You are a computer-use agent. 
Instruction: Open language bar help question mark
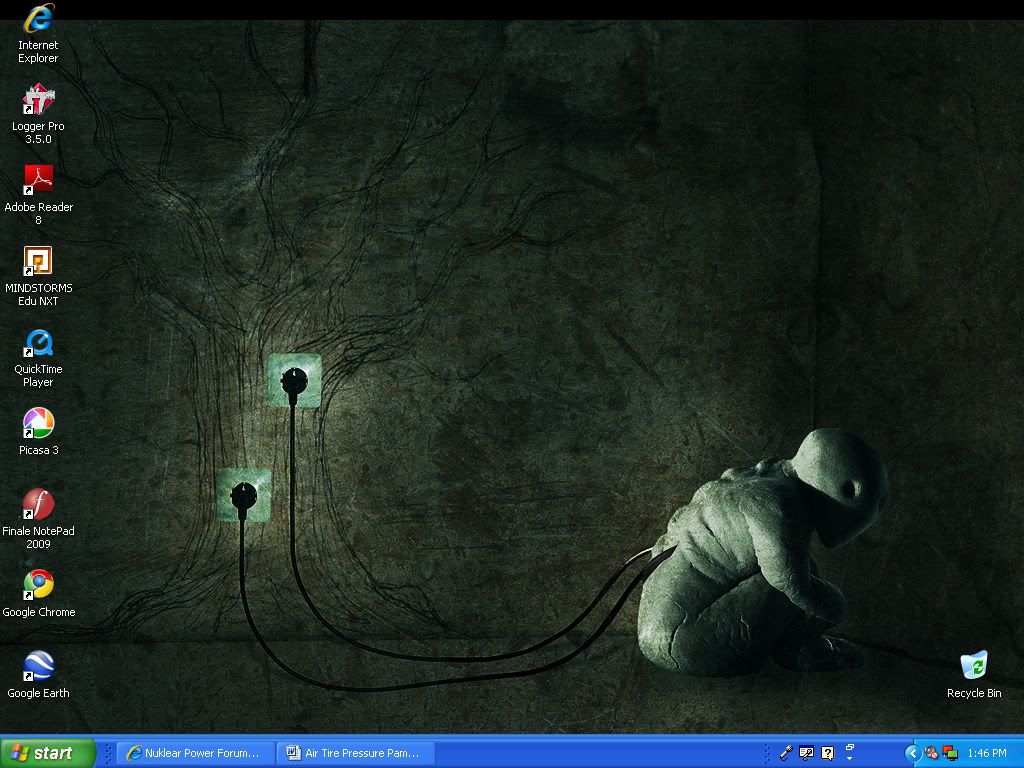[827, 753]
